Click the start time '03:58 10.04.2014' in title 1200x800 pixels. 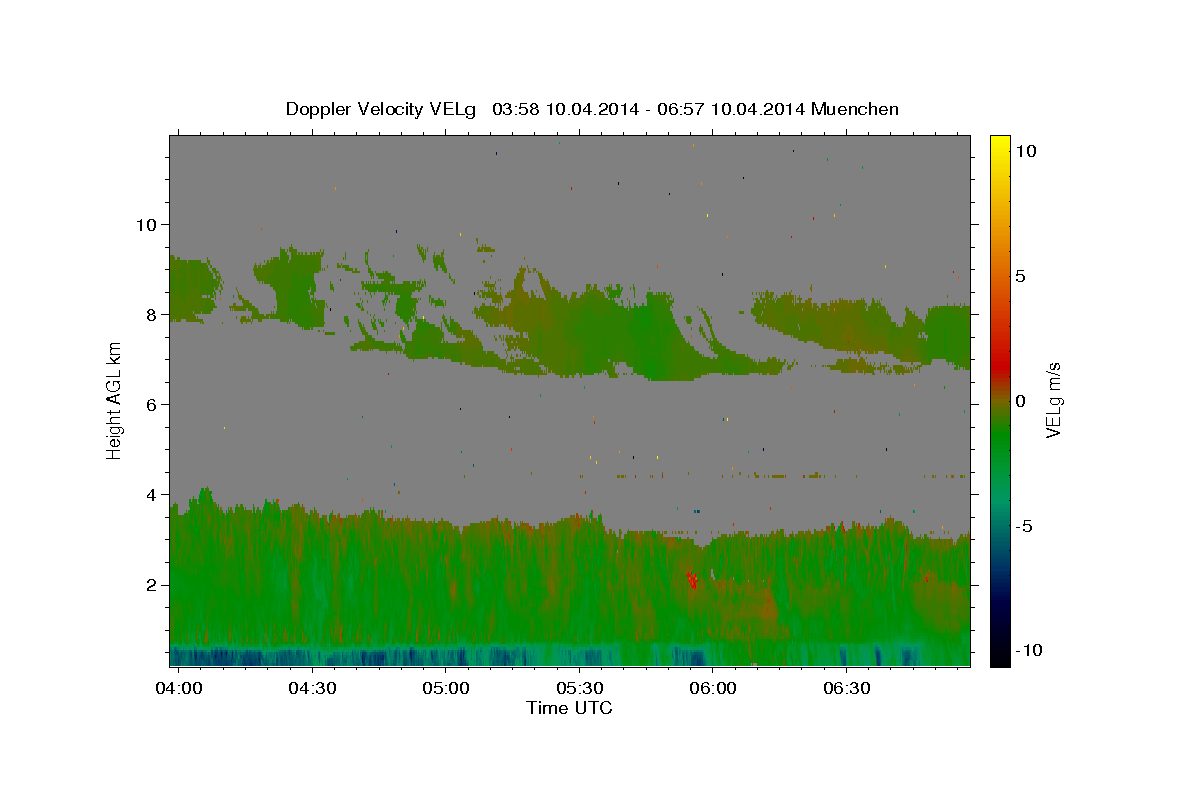(564, 109)
